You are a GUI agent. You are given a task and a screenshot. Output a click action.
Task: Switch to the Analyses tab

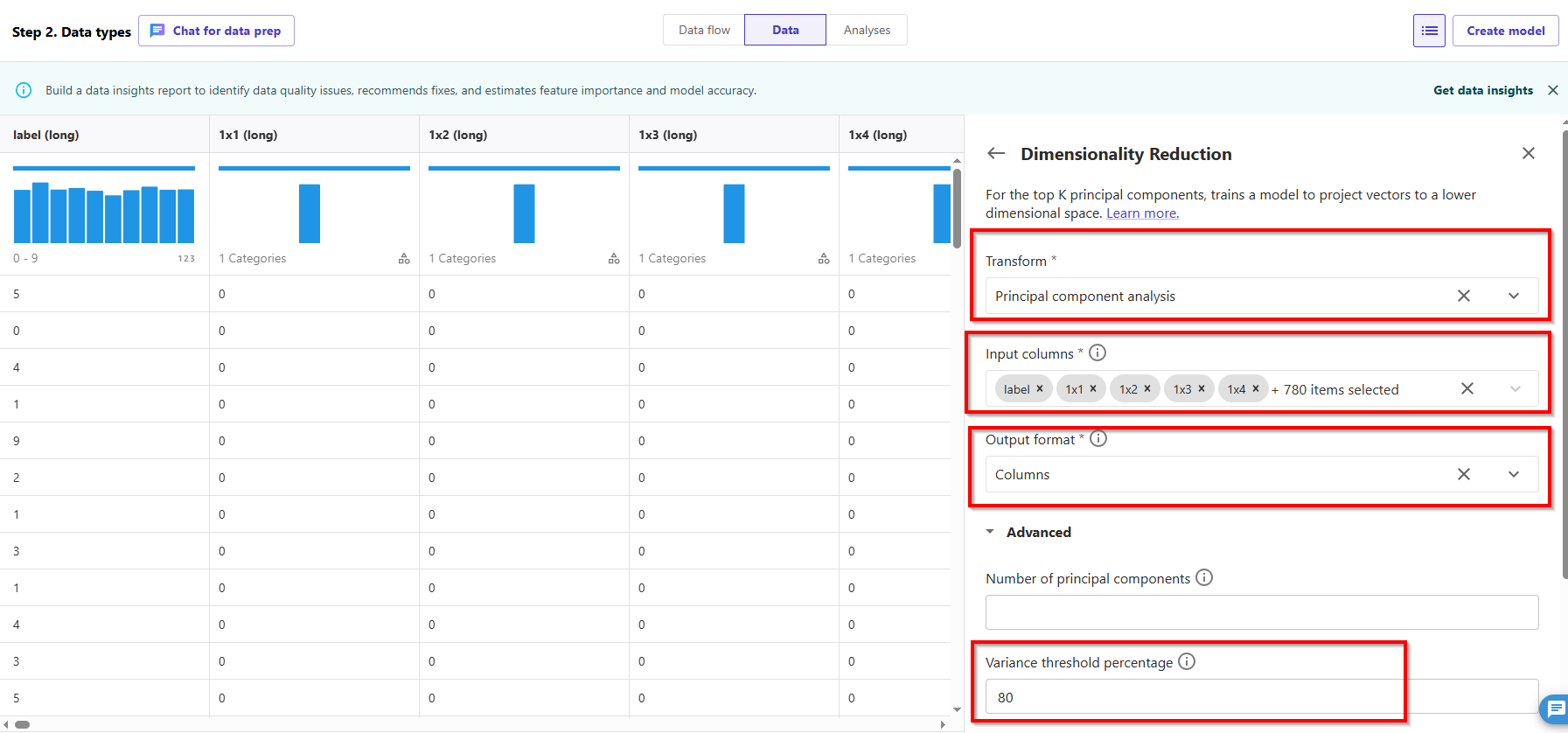click(867, 30)
